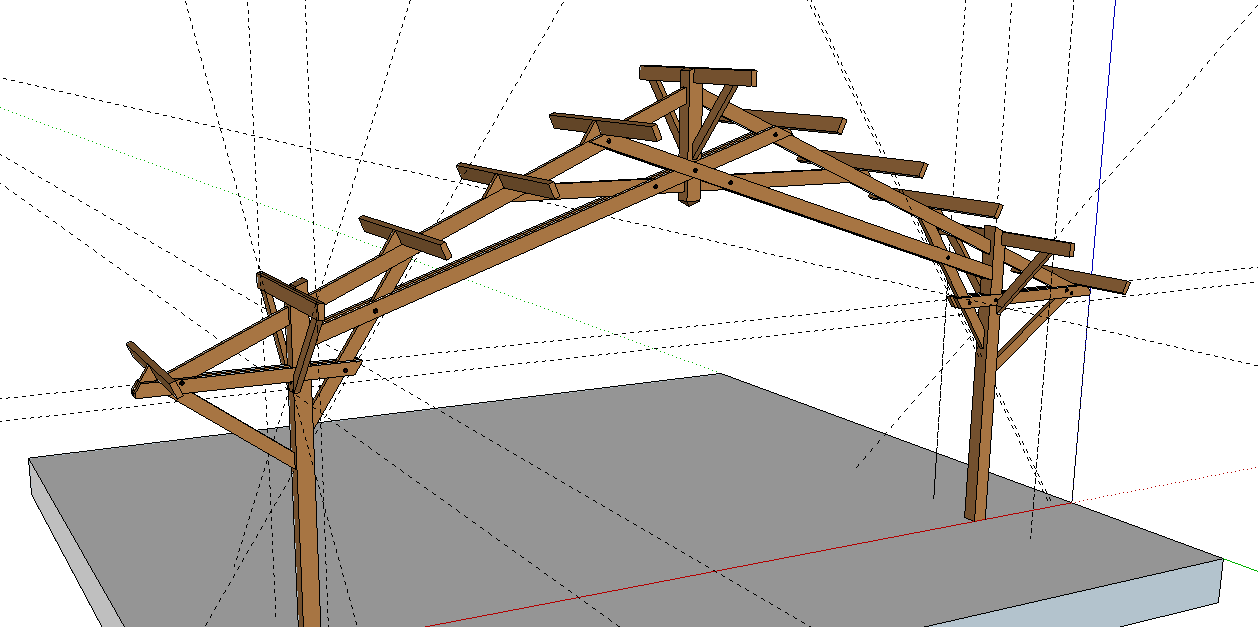Viewport: 1258px width, 627px height.
Task: Click the center peg on the king post joint
Action: (694, 171)
